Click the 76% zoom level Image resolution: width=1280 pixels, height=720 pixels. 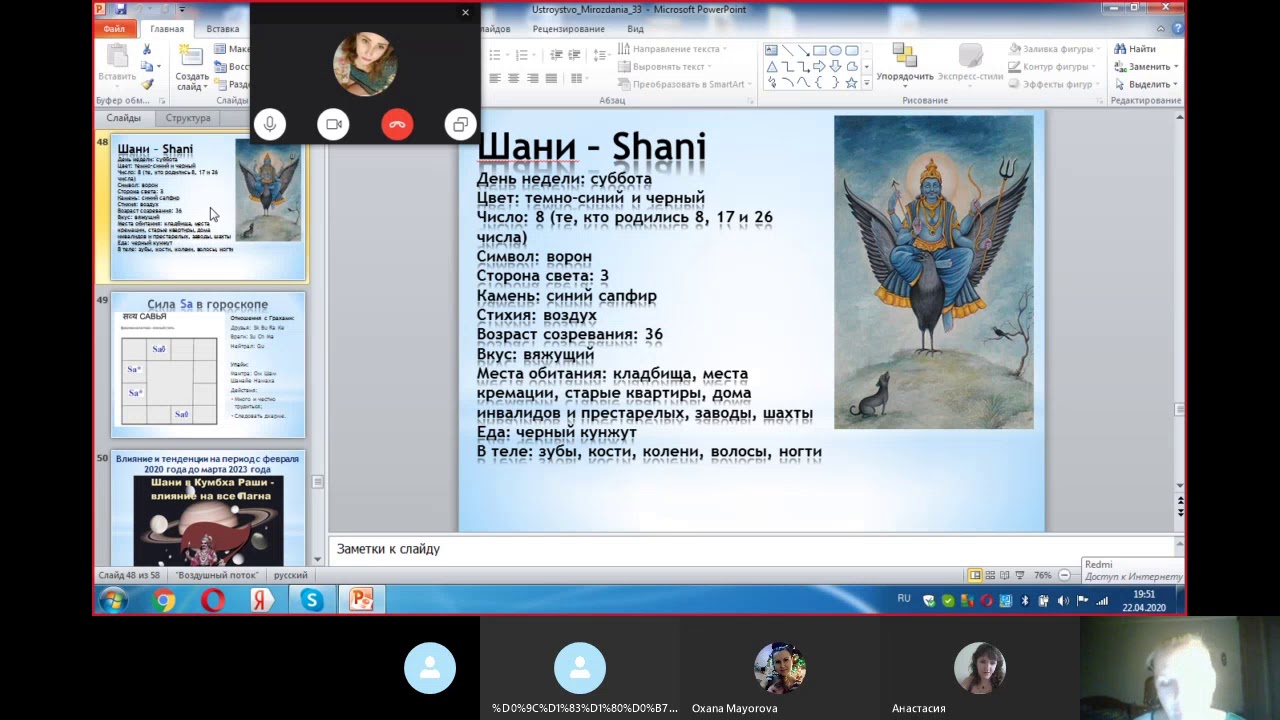point(1042,575)
